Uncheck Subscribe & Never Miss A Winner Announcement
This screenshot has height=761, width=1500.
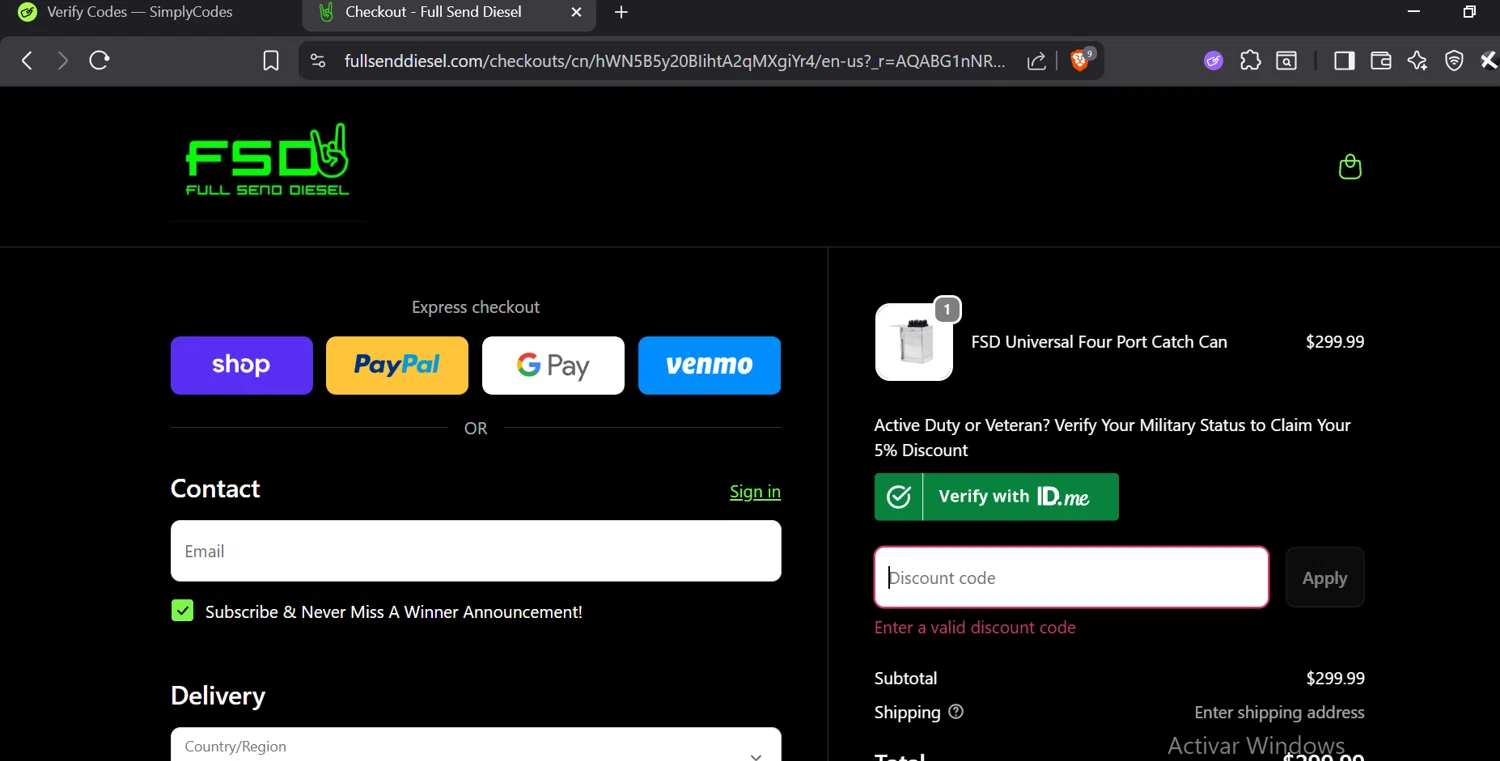[182, 611]
